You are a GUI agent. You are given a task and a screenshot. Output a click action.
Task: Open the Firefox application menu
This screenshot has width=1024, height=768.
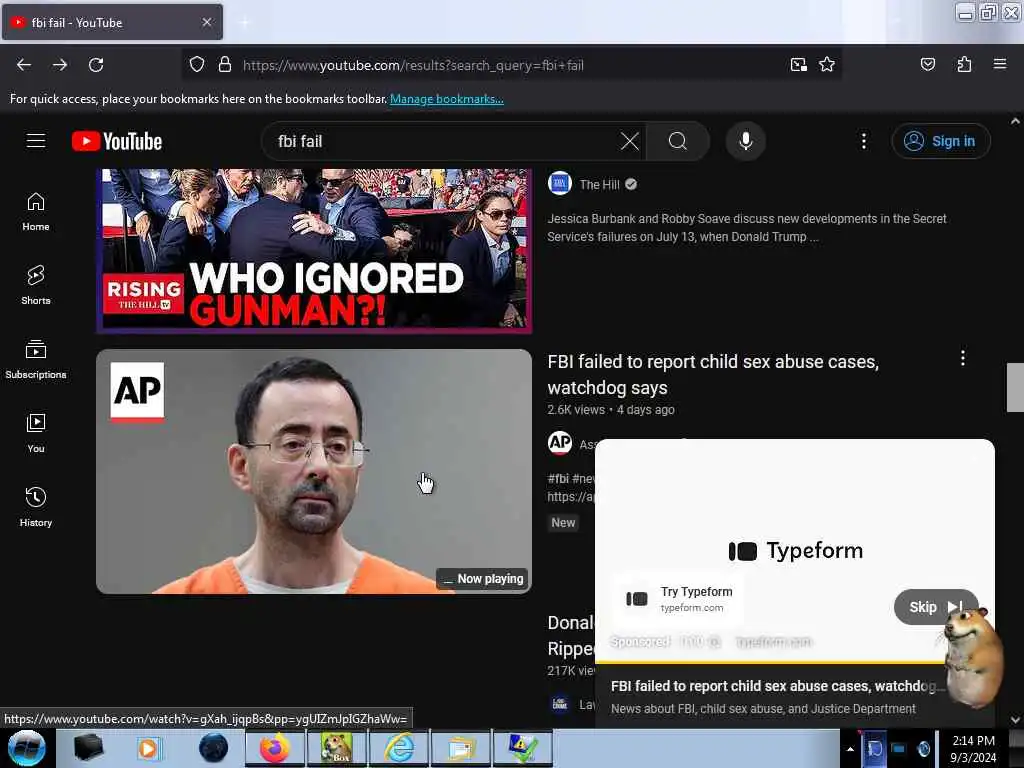(999, 65)
